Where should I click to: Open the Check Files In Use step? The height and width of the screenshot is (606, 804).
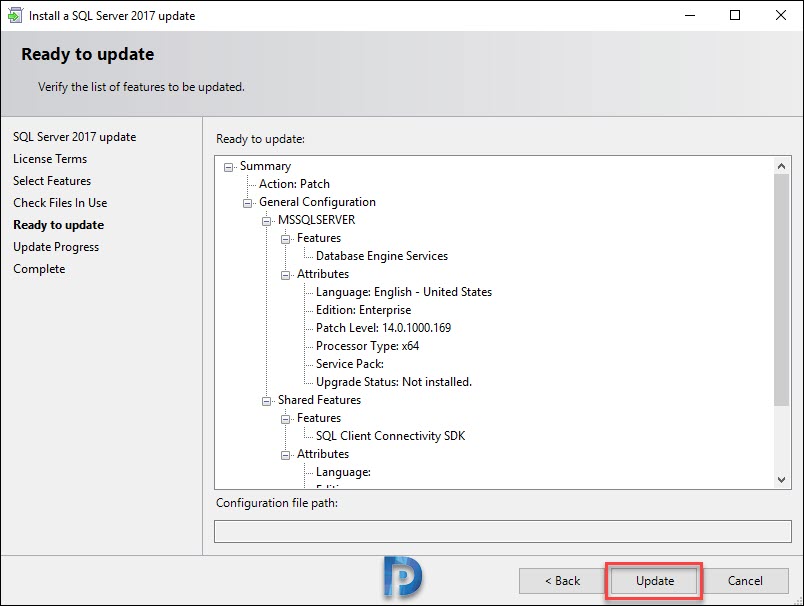(x=60, y=203)
